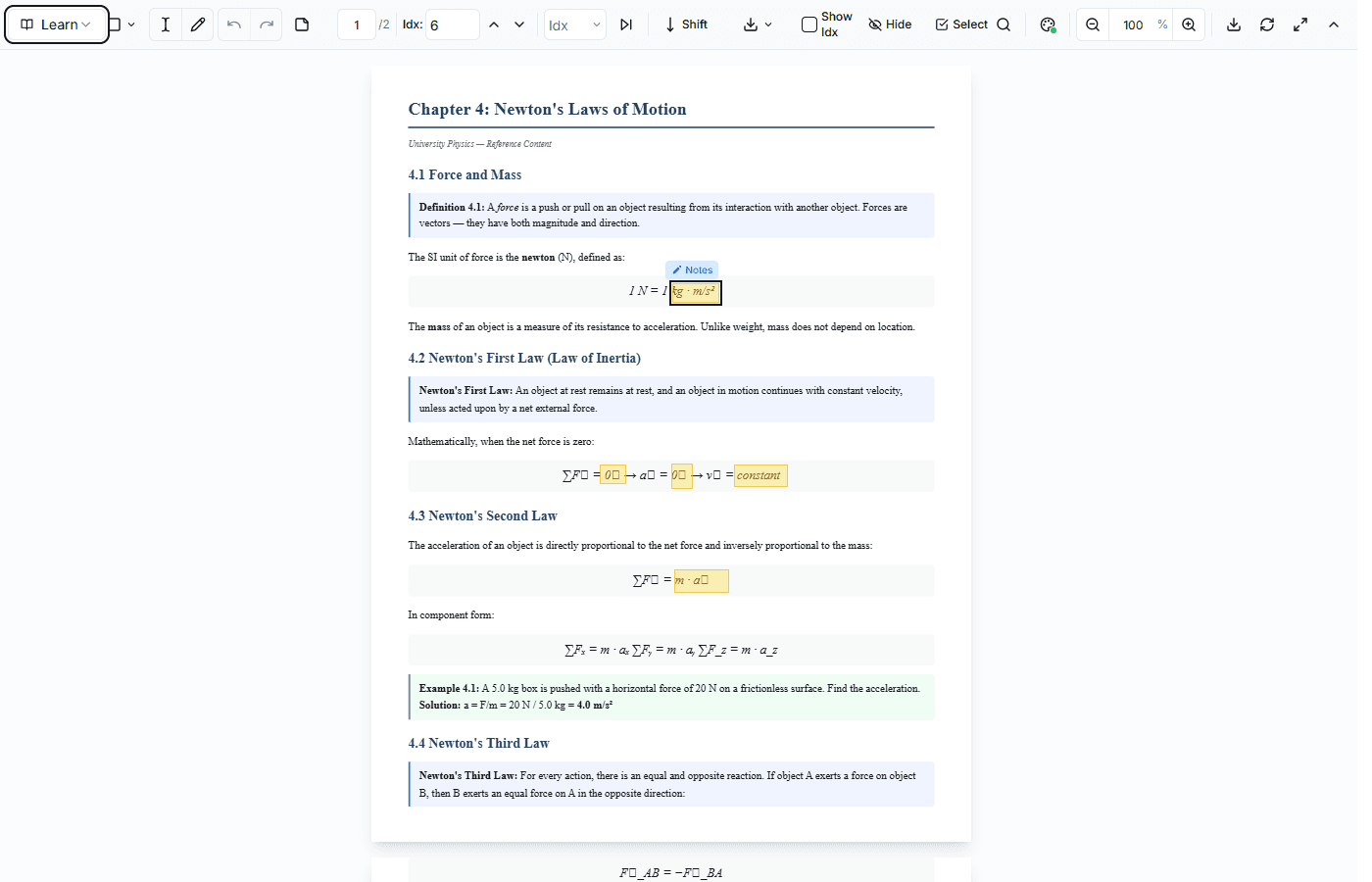Open Notes on the newton formula

692,269
